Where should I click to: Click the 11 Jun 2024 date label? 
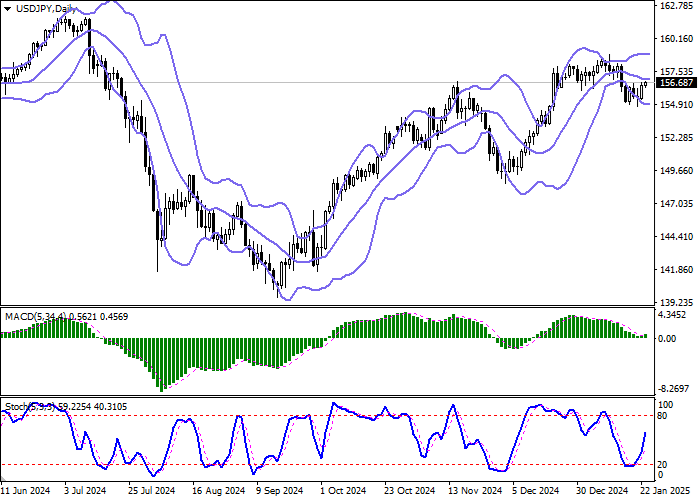(x=27, y=492)
